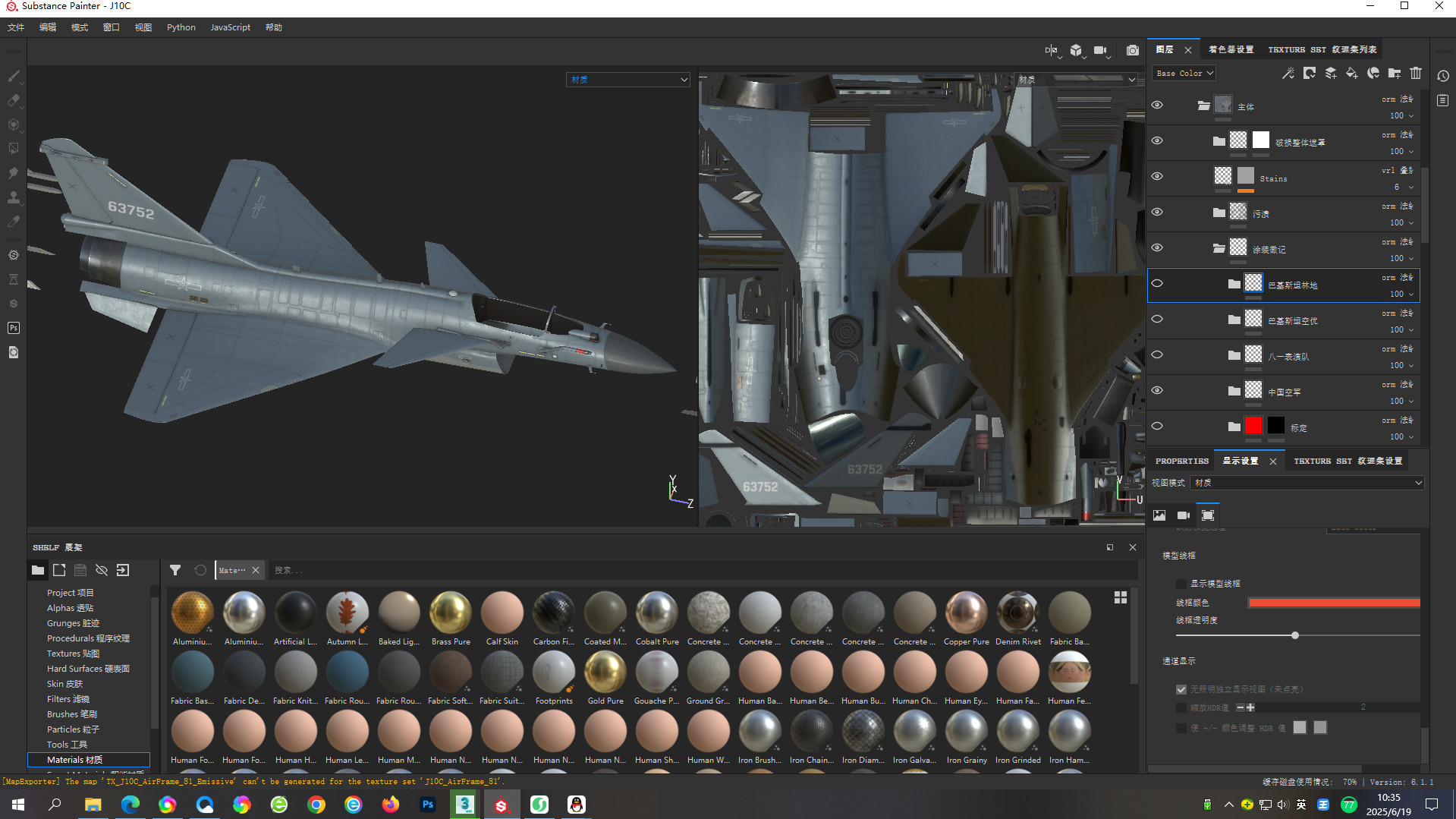Switch to 着色器设置 tab
Screen dimensions: 1456x819
(1231, 49)
